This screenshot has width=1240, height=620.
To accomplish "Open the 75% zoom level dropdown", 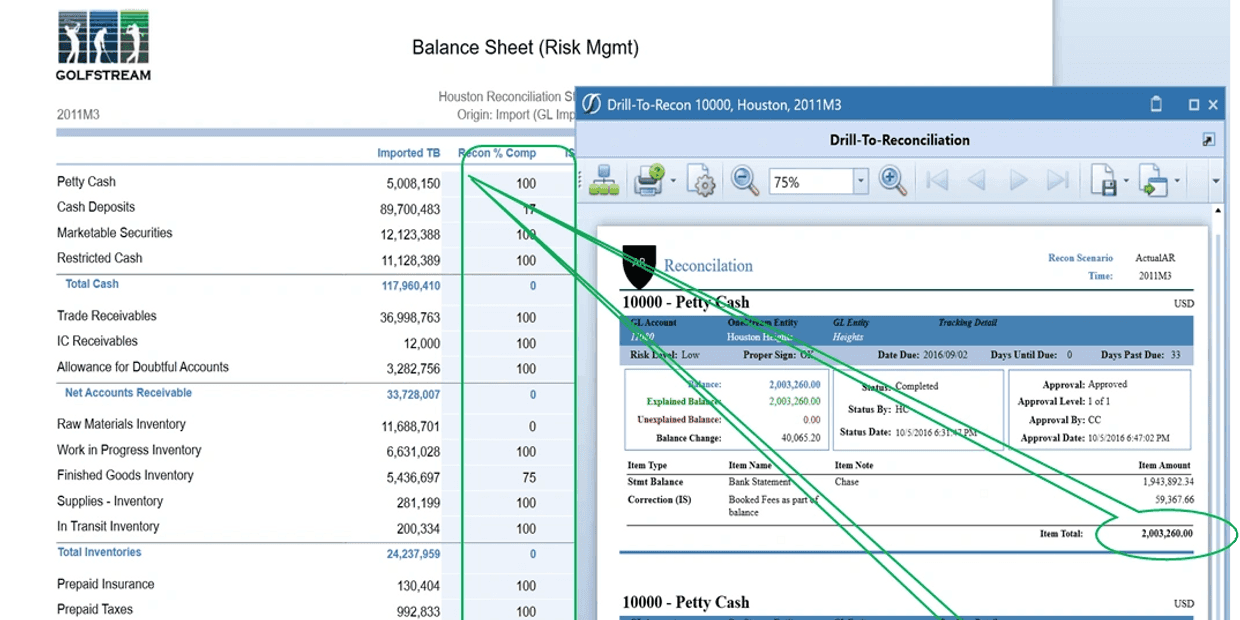I will [861, 182].
